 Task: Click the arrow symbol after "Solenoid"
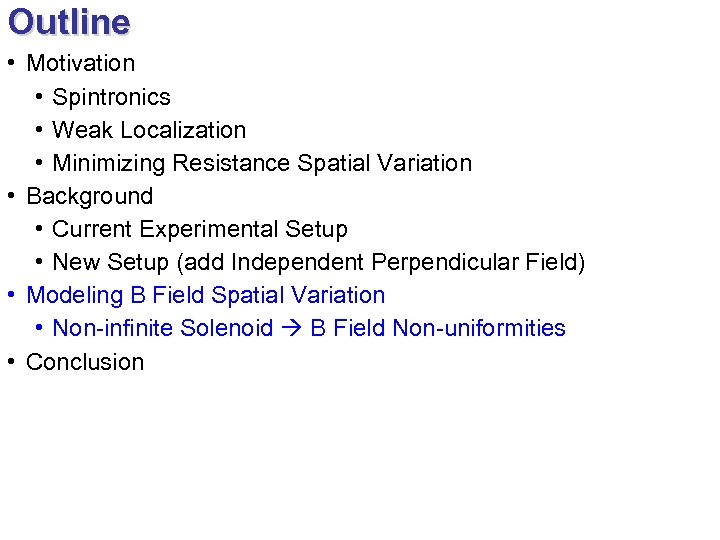coord(291,329)
